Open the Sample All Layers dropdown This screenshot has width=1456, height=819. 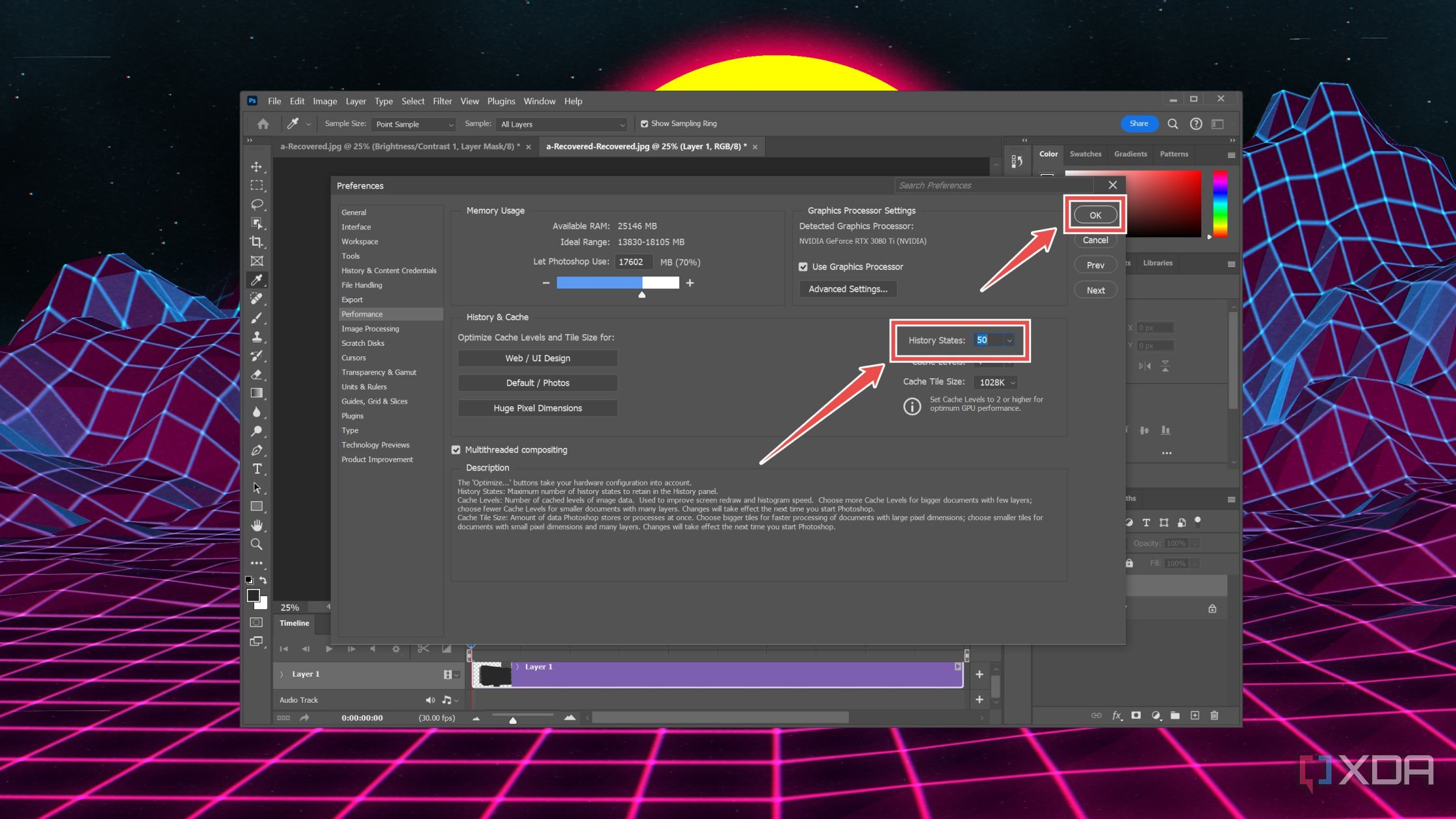pos(562,124)
